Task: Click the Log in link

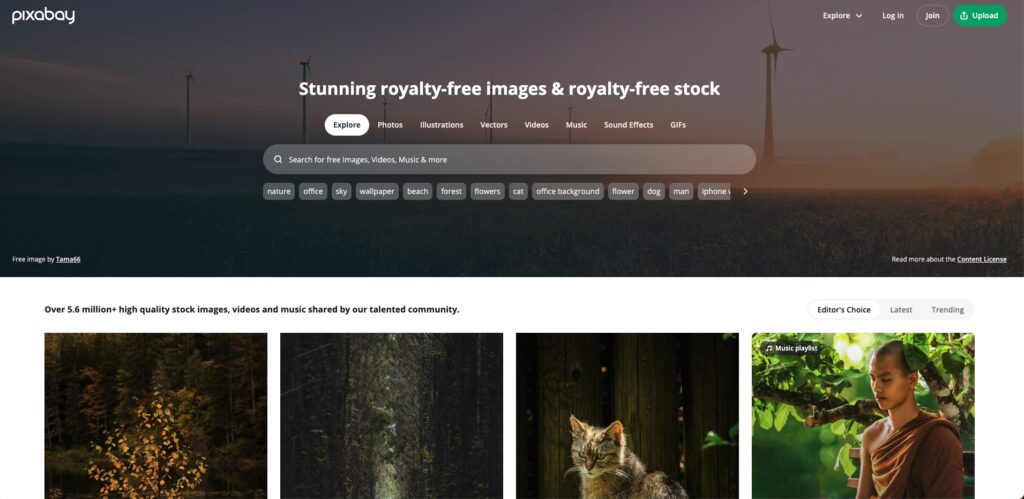Action: 893,16
